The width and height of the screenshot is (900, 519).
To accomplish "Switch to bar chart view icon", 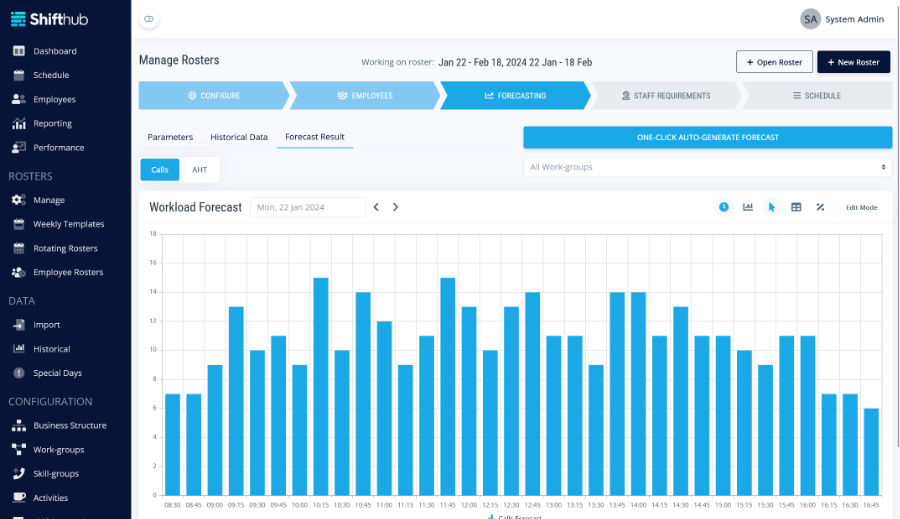I will (748, 207).
